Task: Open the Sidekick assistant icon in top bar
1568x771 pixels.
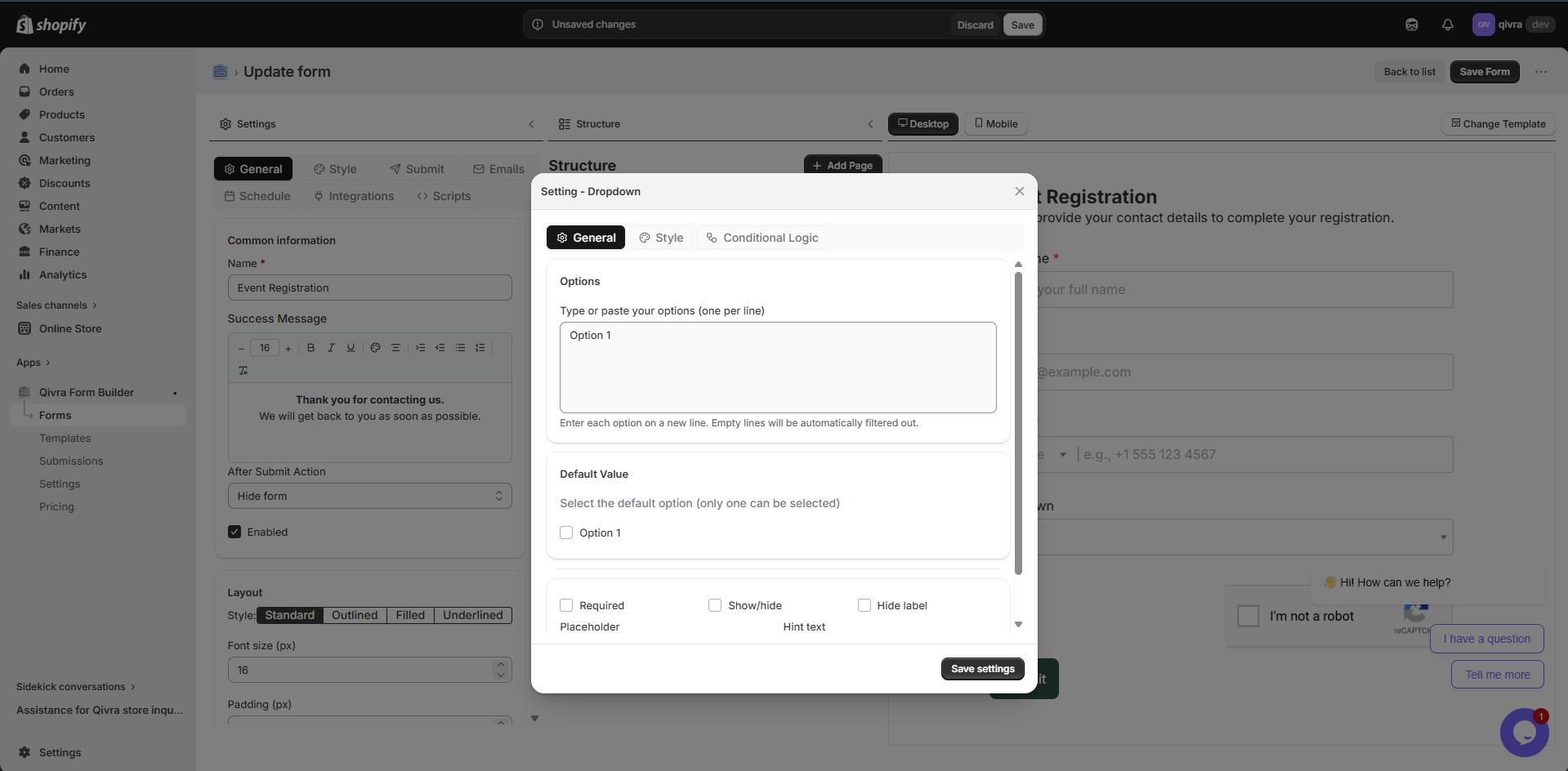Action: [x=1411, y=25]
